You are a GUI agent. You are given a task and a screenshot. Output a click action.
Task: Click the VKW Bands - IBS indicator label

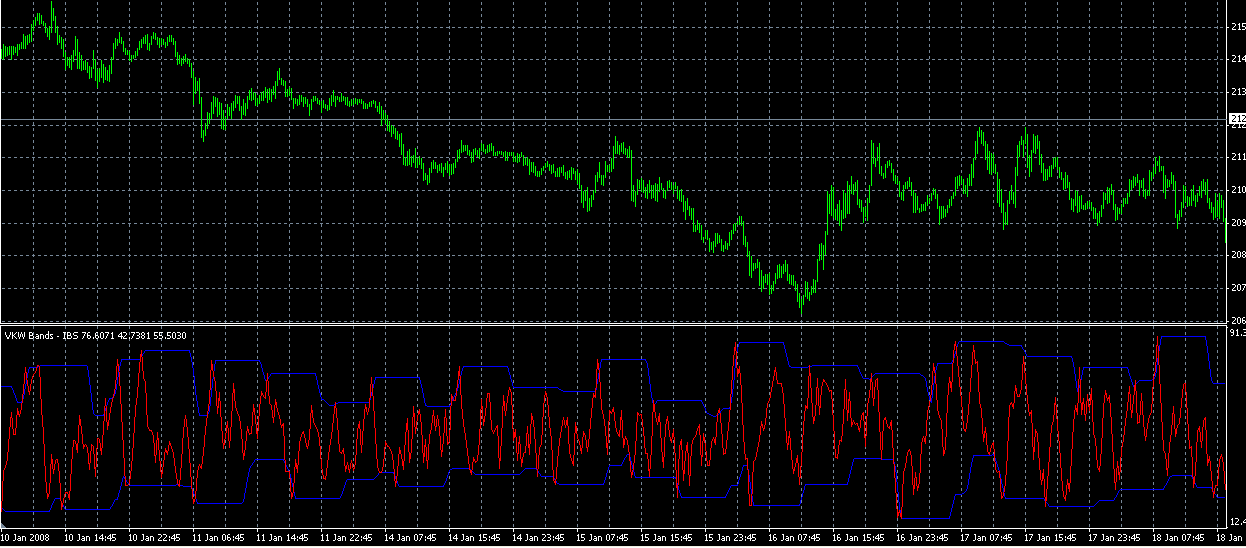[x=97, y=334]
